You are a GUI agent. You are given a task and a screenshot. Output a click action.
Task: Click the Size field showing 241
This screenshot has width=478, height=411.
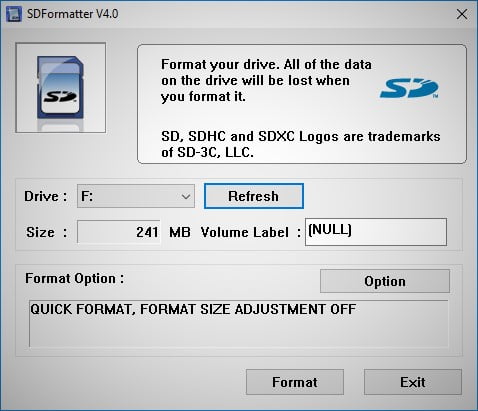[x=119, y=232]
